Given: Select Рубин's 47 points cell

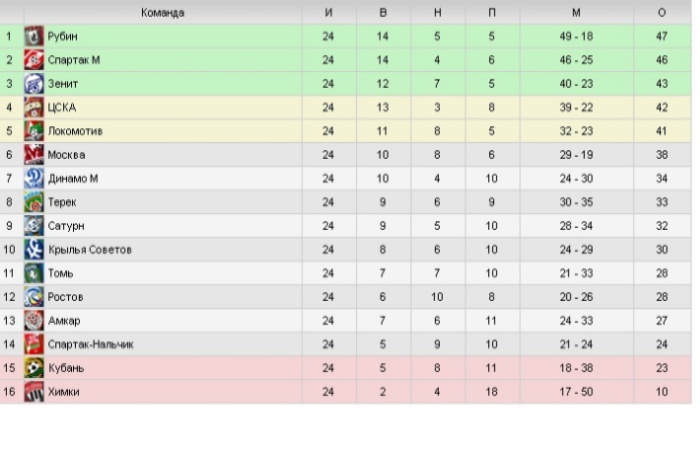Looking at the screenshot, I should [662, 37].
